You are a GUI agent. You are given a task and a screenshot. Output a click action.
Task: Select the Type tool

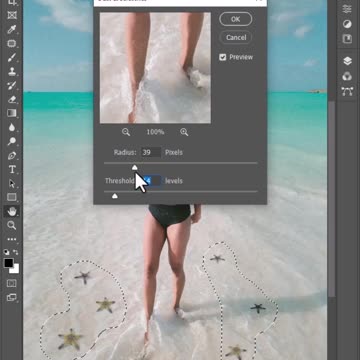tap(12, 169)
